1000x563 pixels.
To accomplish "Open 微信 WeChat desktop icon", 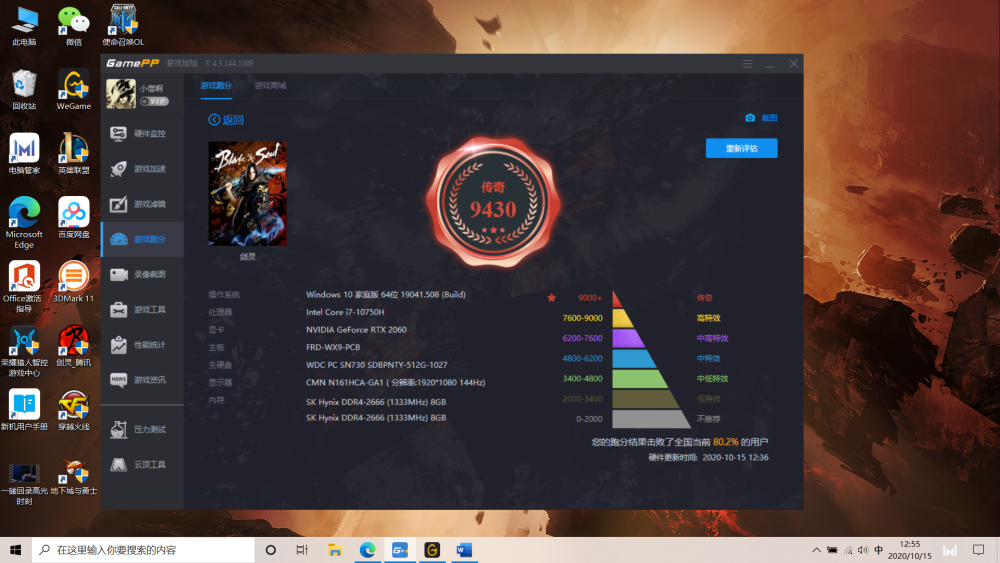I will (73, 26).
